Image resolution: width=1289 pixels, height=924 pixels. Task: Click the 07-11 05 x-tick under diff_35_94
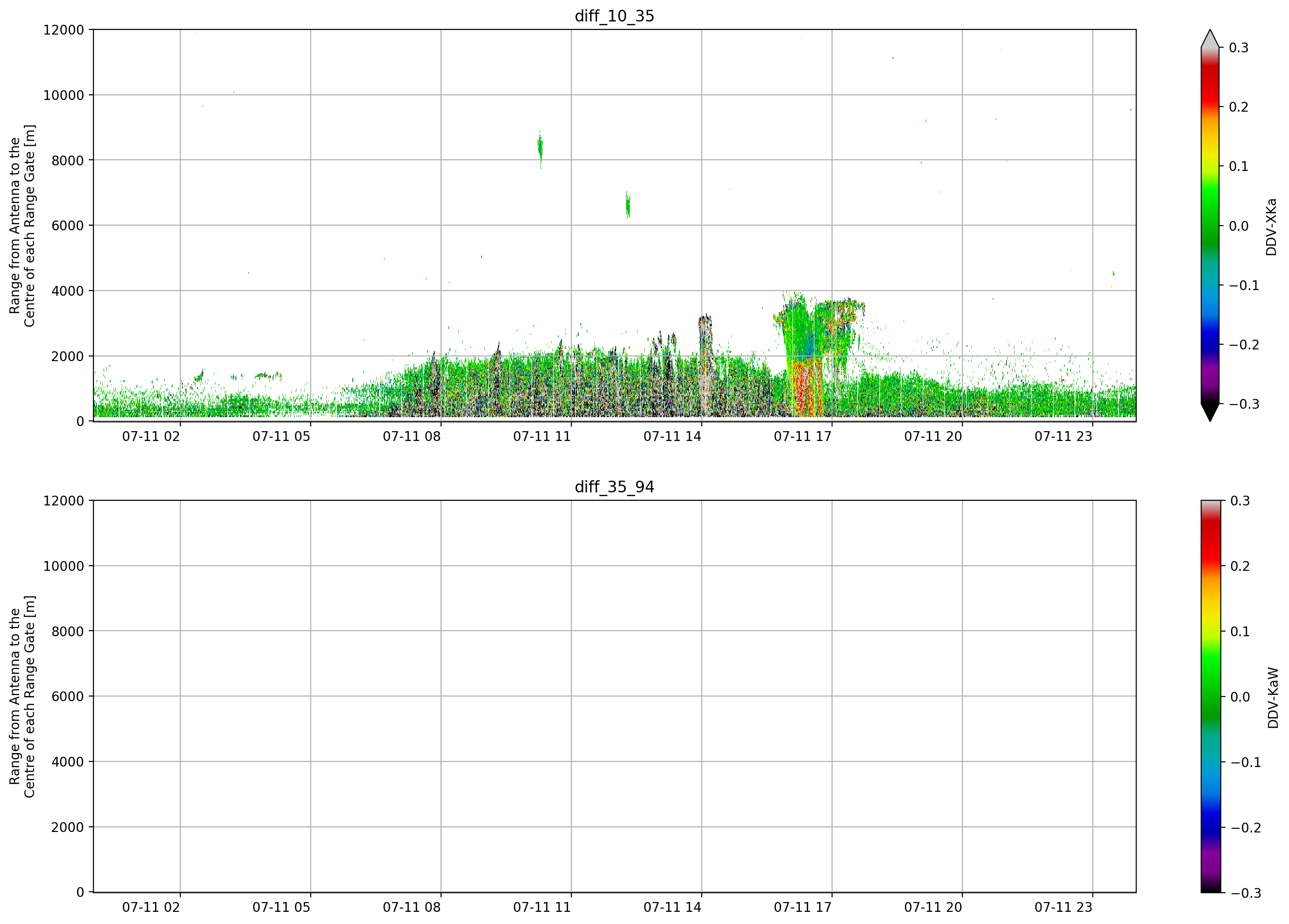[x=281, y=908]
